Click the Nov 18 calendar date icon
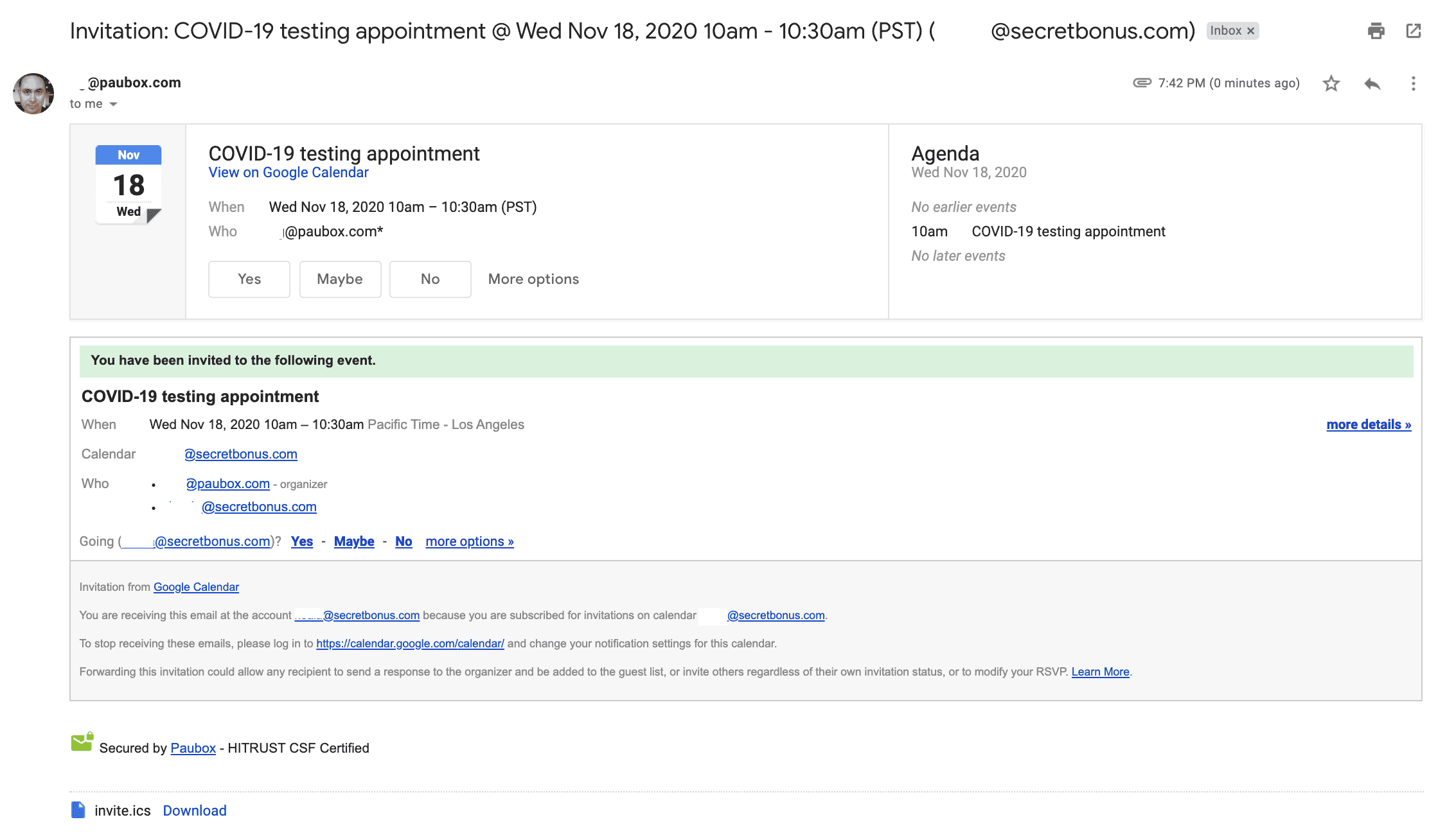This screenshot has width=1438, height=840. tap(129, 185)
